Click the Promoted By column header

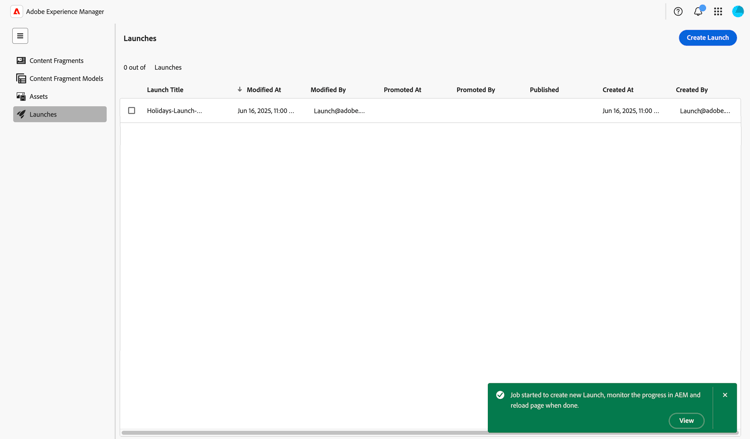click(x=475, y=89)
